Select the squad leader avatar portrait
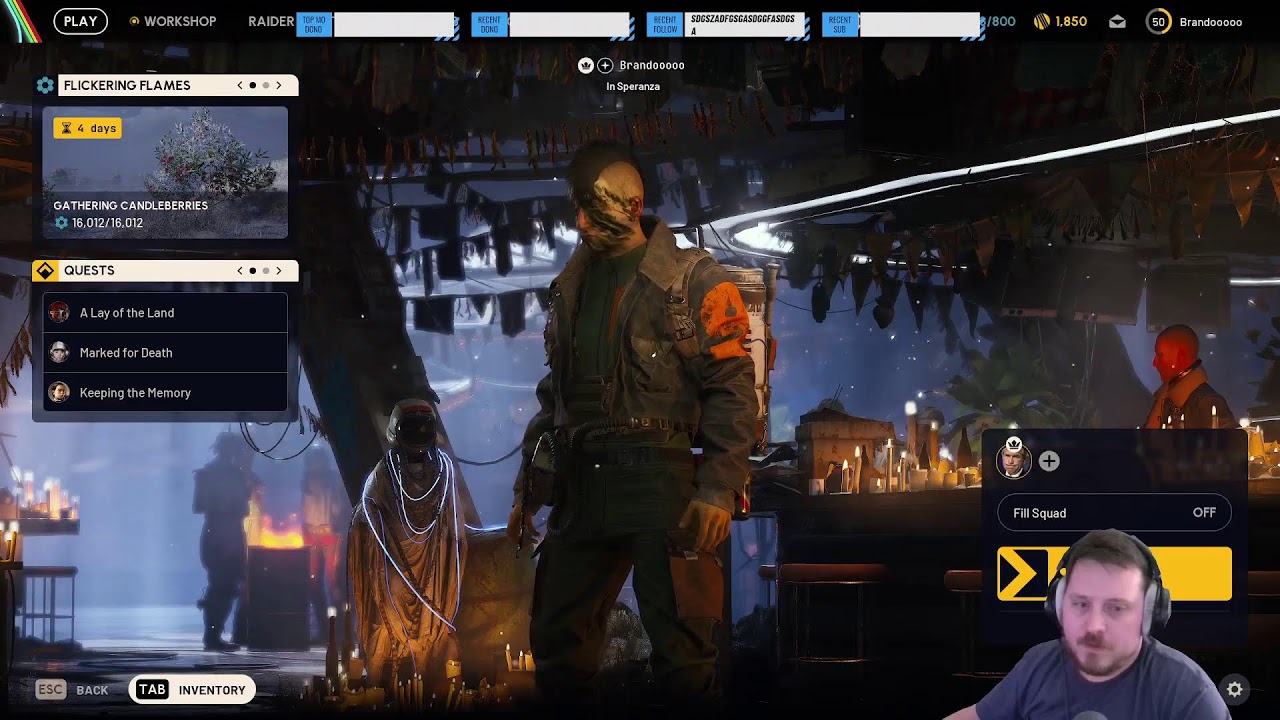The image size is (1280, 720). pyautogui.click(x=1014, y=460)
